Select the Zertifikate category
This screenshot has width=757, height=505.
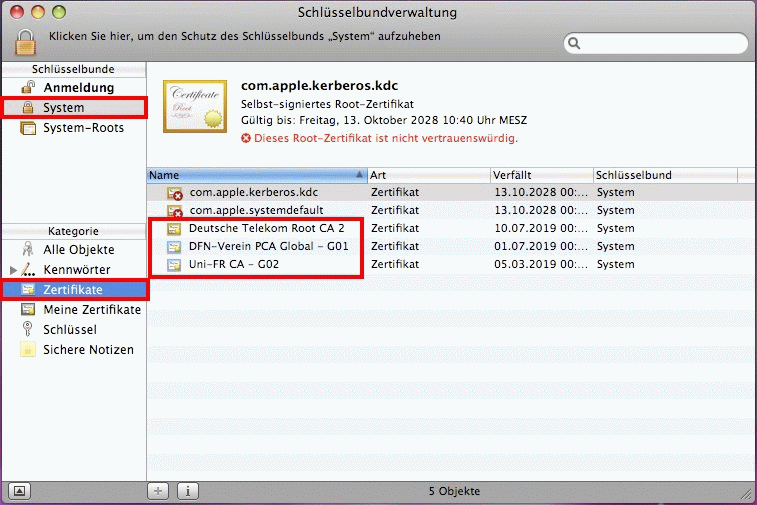(x=72, y=289)
